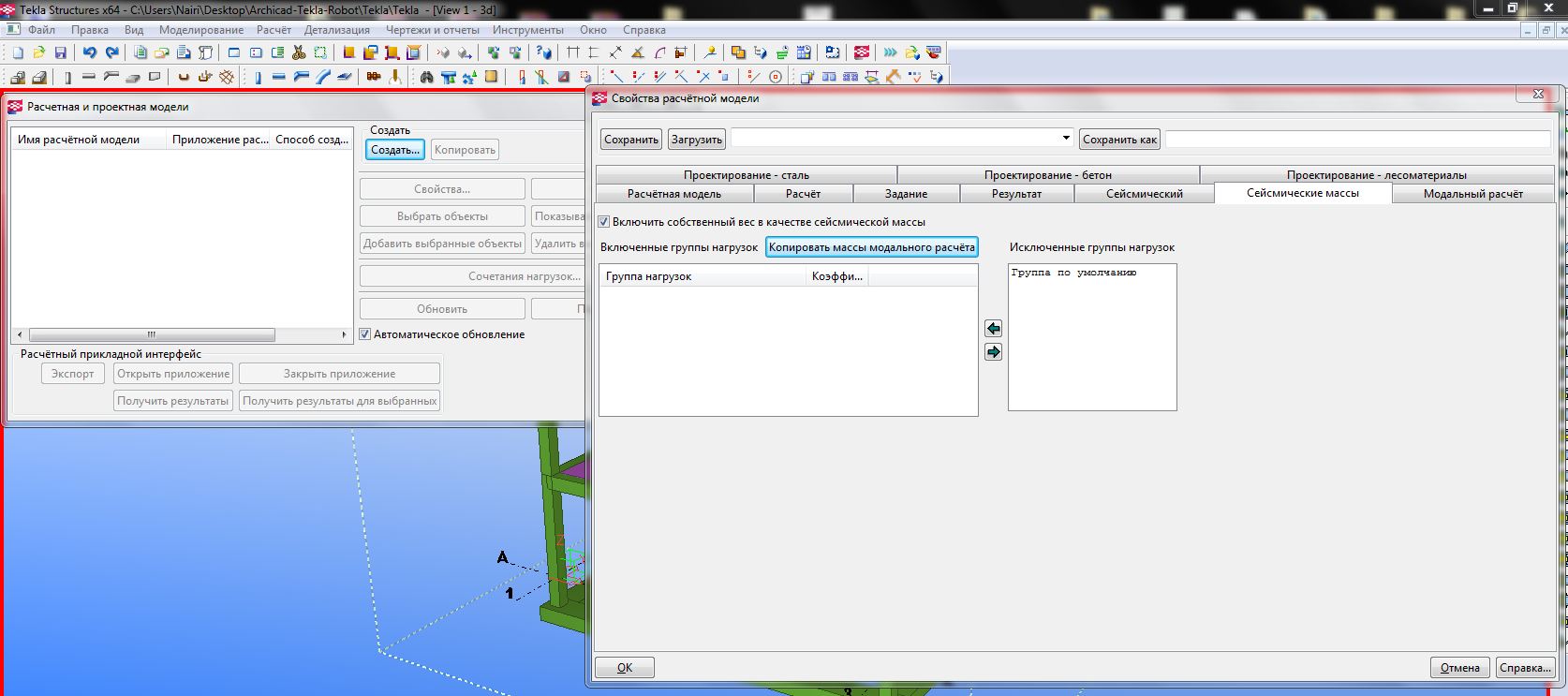Screen dimensions: 1568x696
Task: Click the model list horizontal scrollbar
Action: [x=152, y=334]
